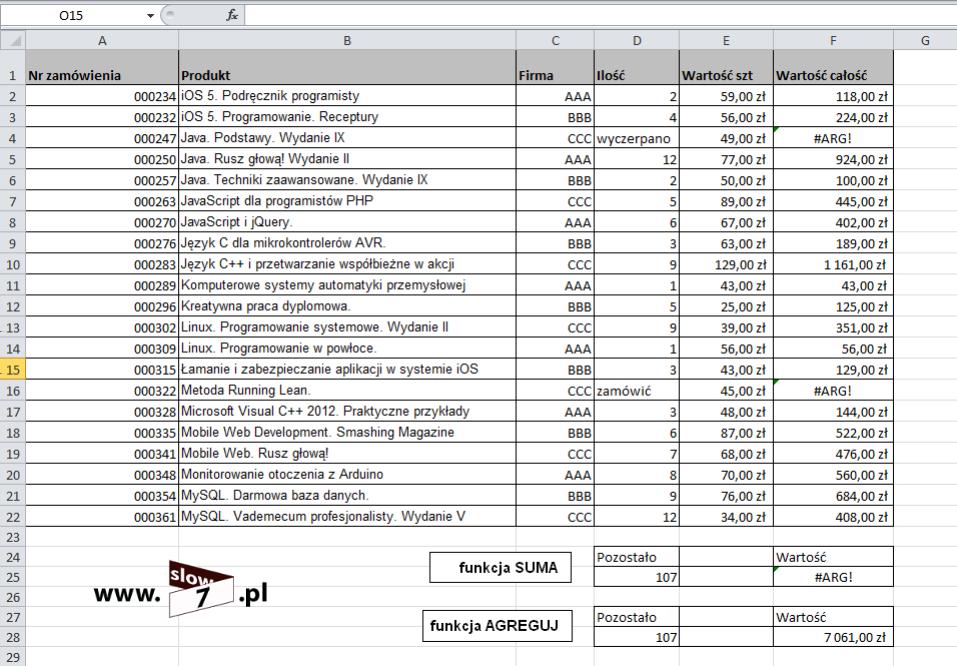
Task: Click the 107 cell in row 28
Action: (637, 637)
